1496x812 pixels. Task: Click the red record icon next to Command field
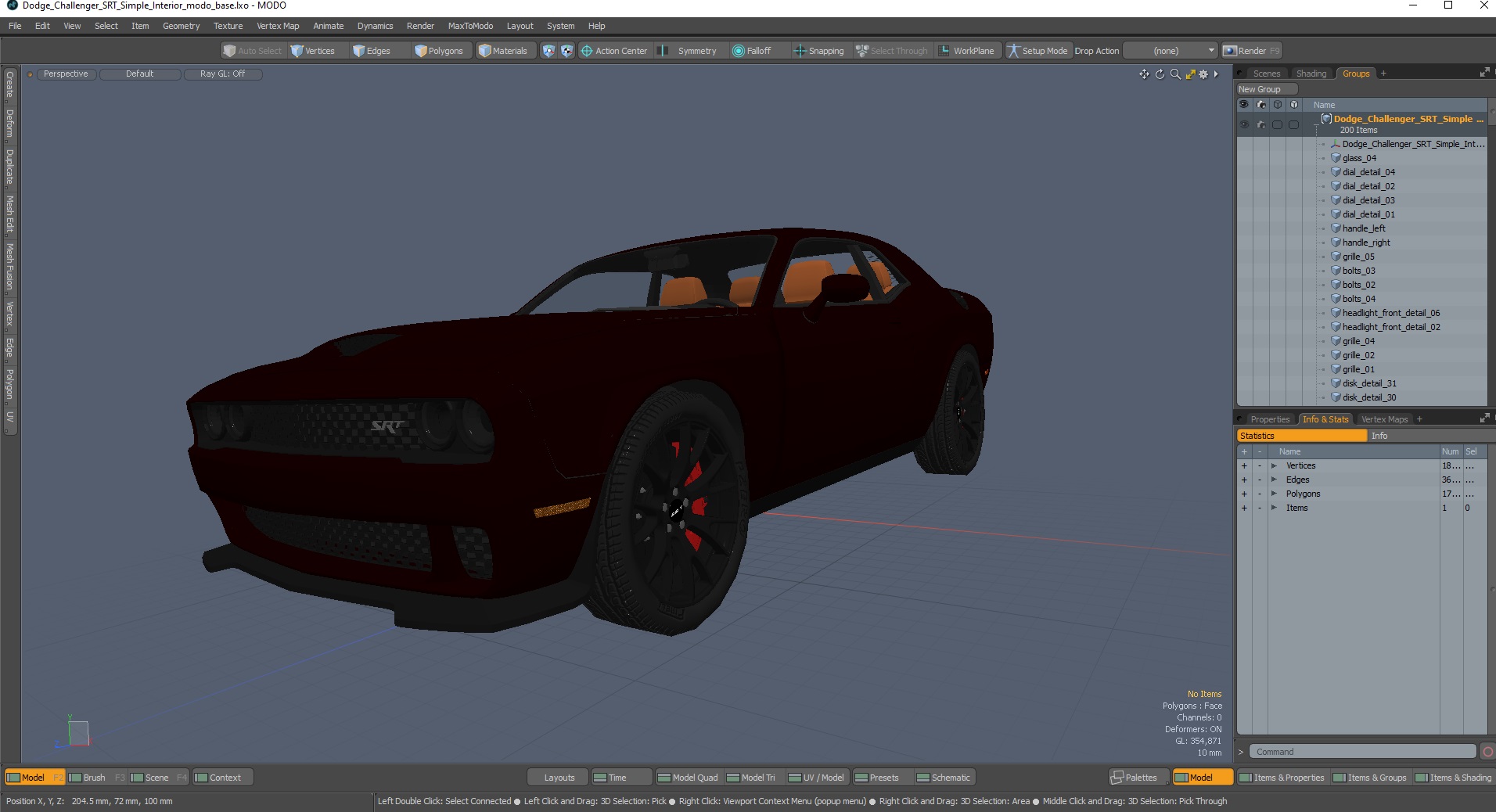point(1487,752)
